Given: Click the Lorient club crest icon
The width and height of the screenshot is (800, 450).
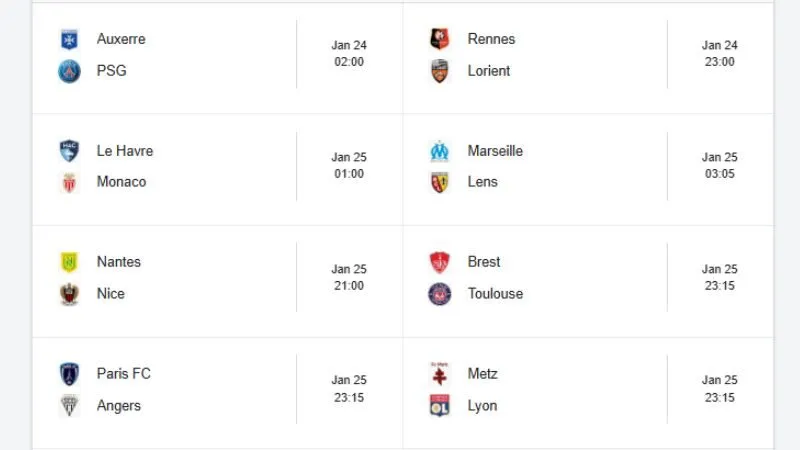Looking at the screenshot, I should pos(440,71).
